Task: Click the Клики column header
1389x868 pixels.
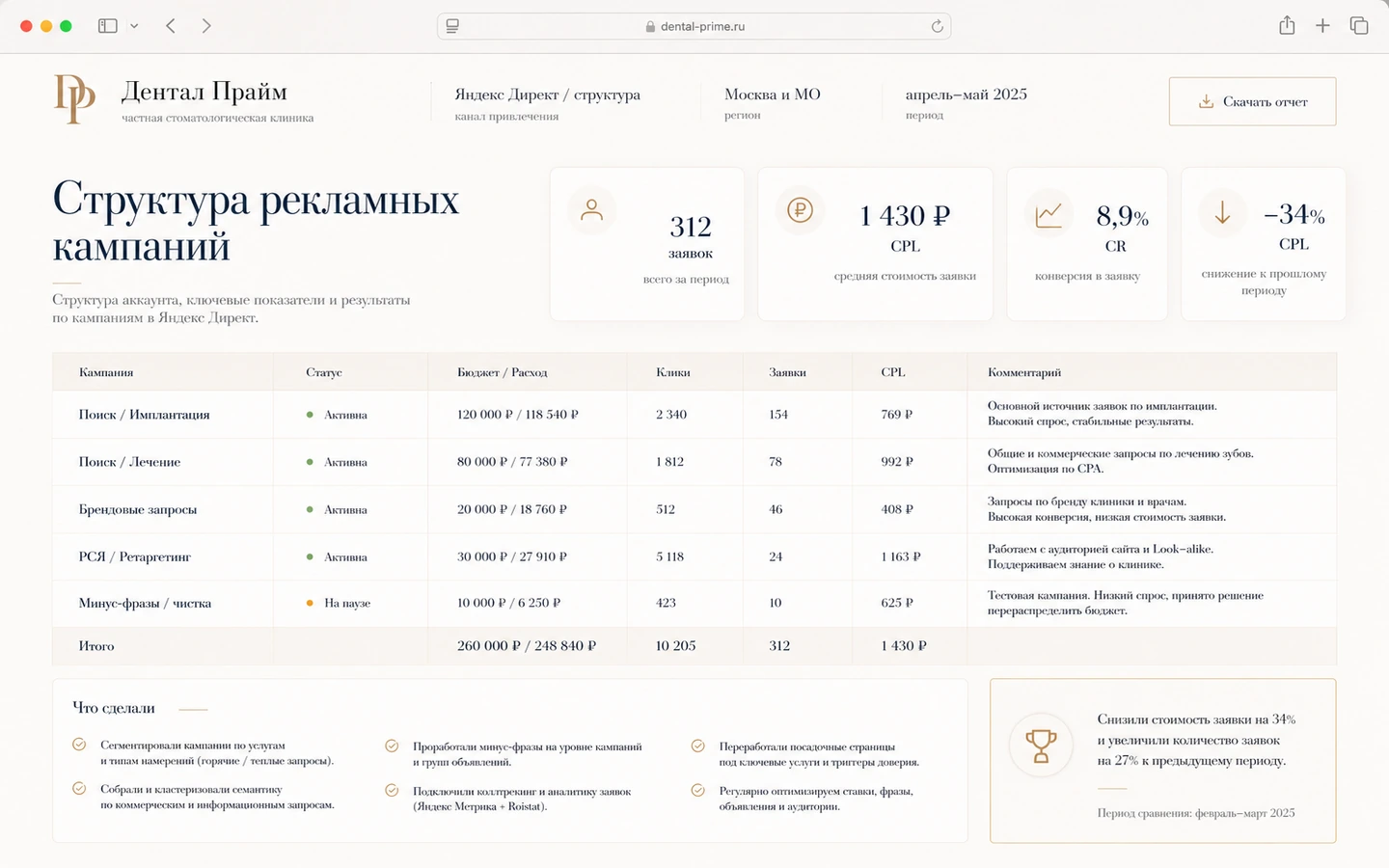Action: (673, 372)
